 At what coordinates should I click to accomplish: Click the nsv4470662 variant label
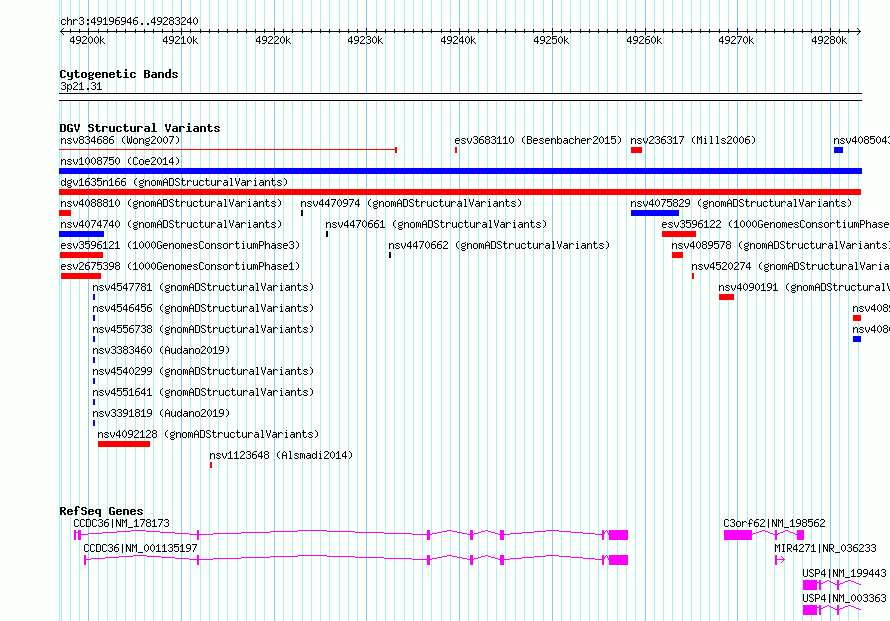(499, 245)
